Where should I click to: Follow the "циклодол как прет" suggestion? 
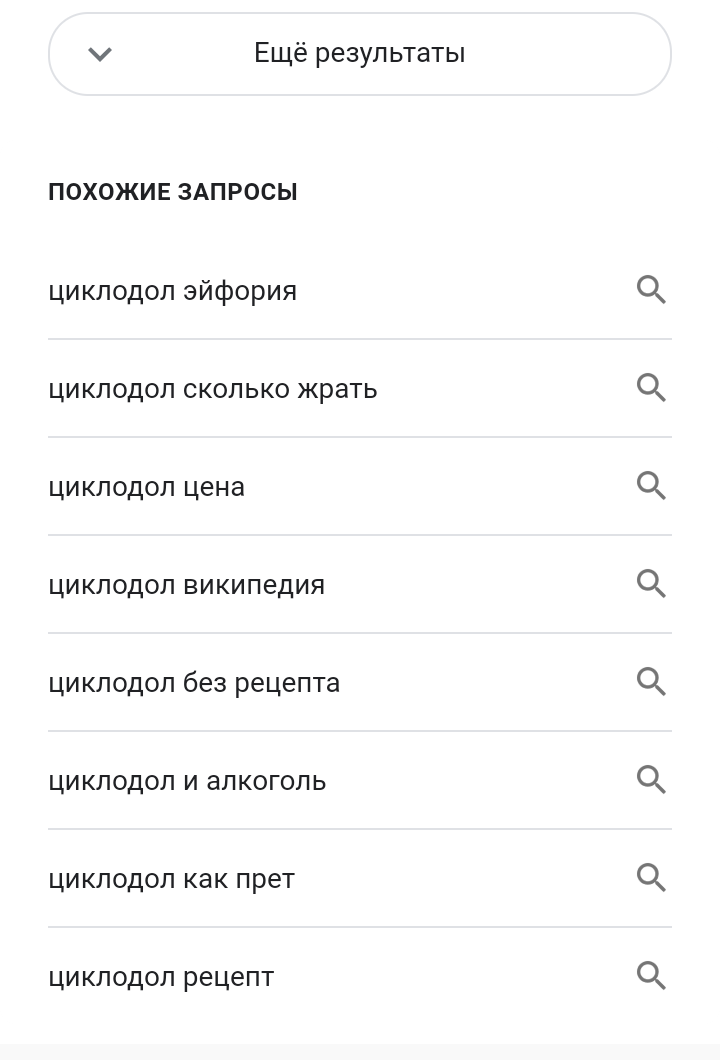(x=171, y=879)
